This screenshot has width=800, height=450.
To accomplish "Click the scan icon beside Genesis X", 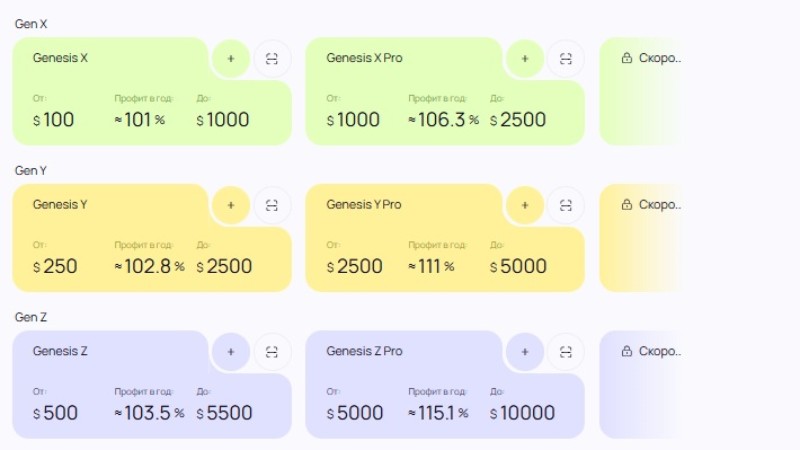I will point(272,59).
